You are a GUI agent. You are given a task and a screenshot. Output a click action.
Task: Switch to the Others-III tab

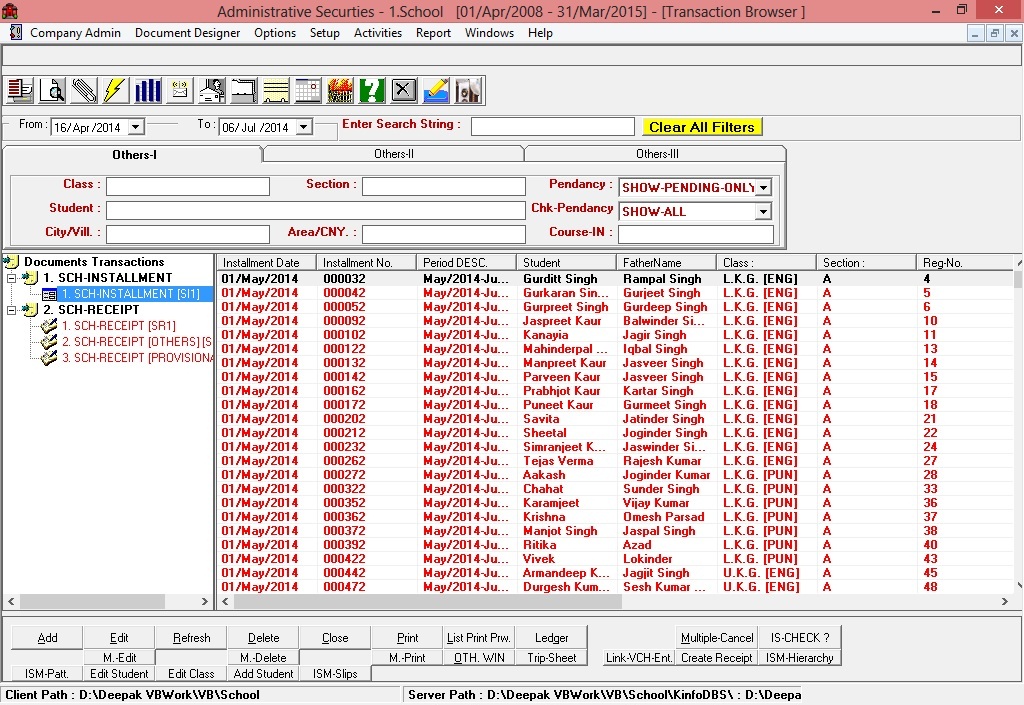tap(656, 154)
